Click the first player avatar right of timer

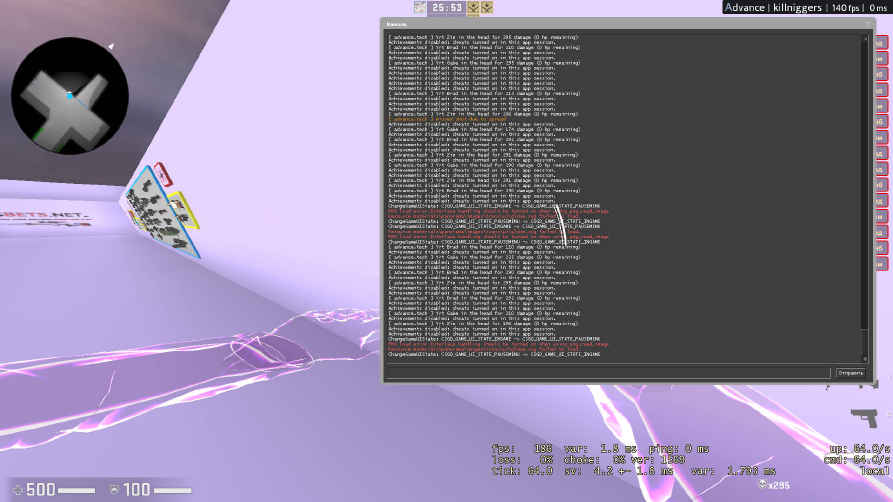click(x=473, y=7)
